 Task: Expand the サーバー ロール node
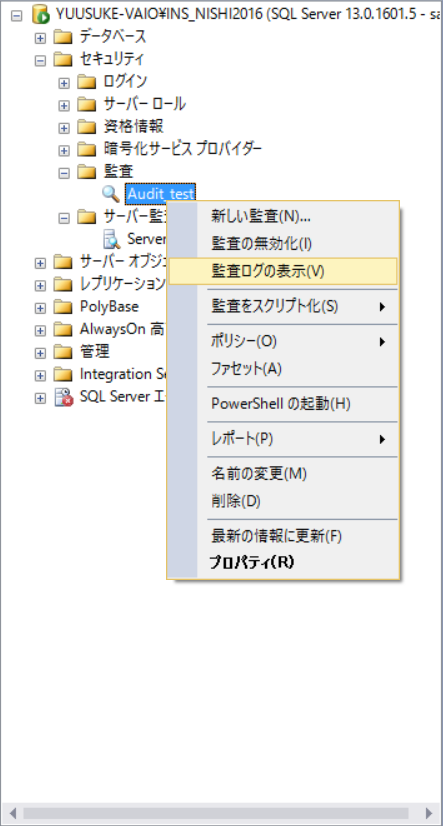pos(64,105)
